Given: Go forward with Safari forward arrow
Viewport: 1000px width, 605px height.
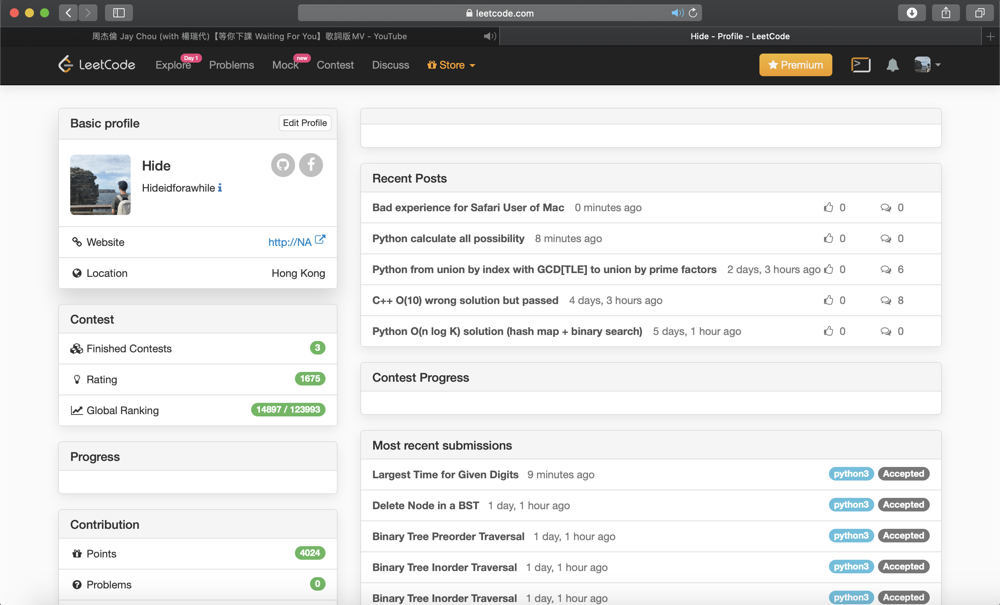Looking at the screenshot, I should pos(88,12).
